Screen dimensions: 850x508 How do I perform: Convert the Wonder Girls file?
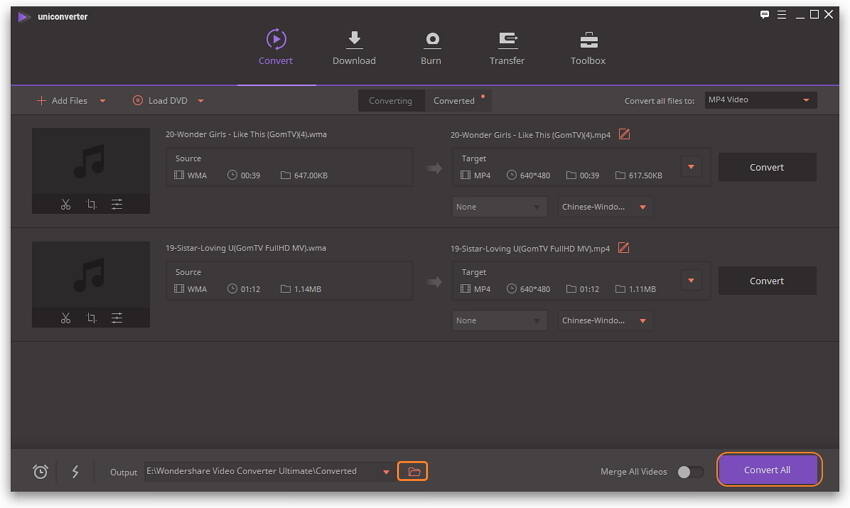pyautogui.click(x=767, y=168)
